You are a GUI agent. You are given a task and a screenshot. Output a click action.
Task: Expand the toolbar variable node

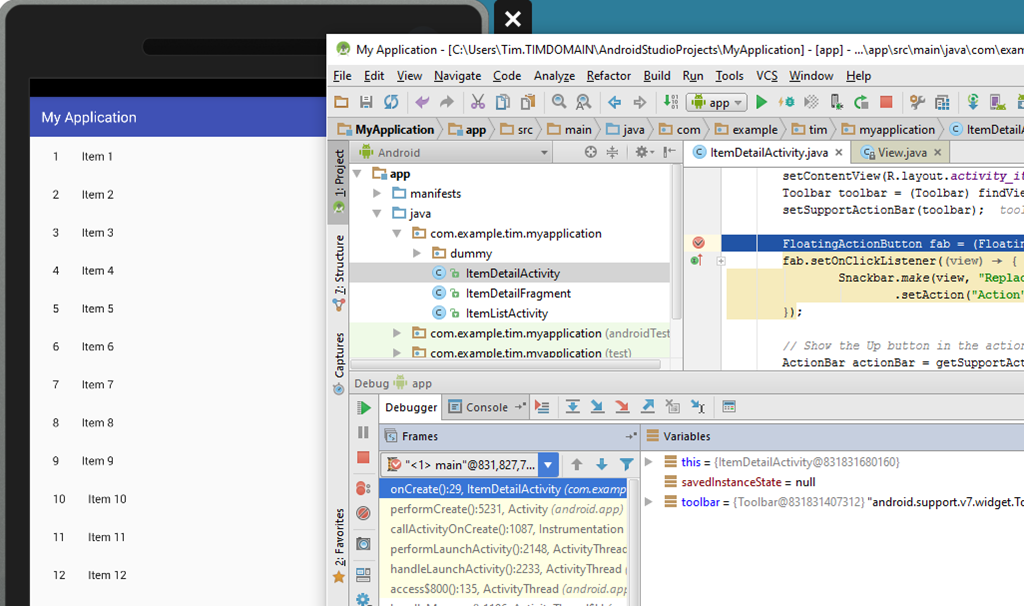coord(648,502)
